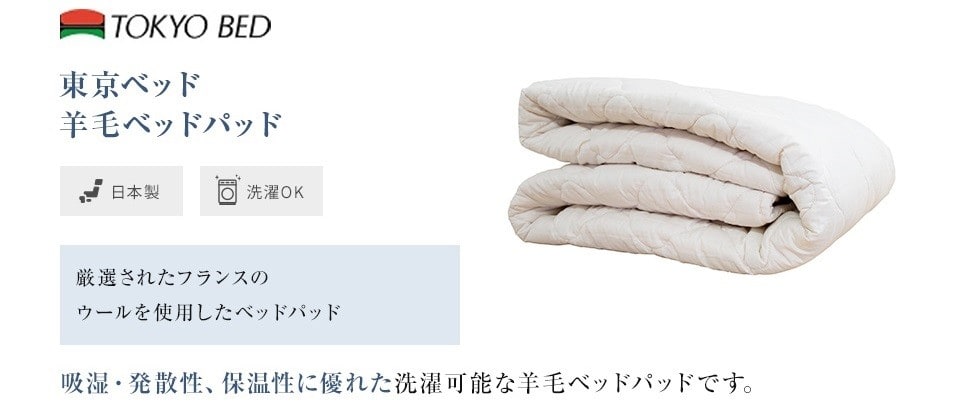This screenshot has height=412, width=958.
Task: Click the red and green Tokyo Bed emblem
Action: point(82,24)
